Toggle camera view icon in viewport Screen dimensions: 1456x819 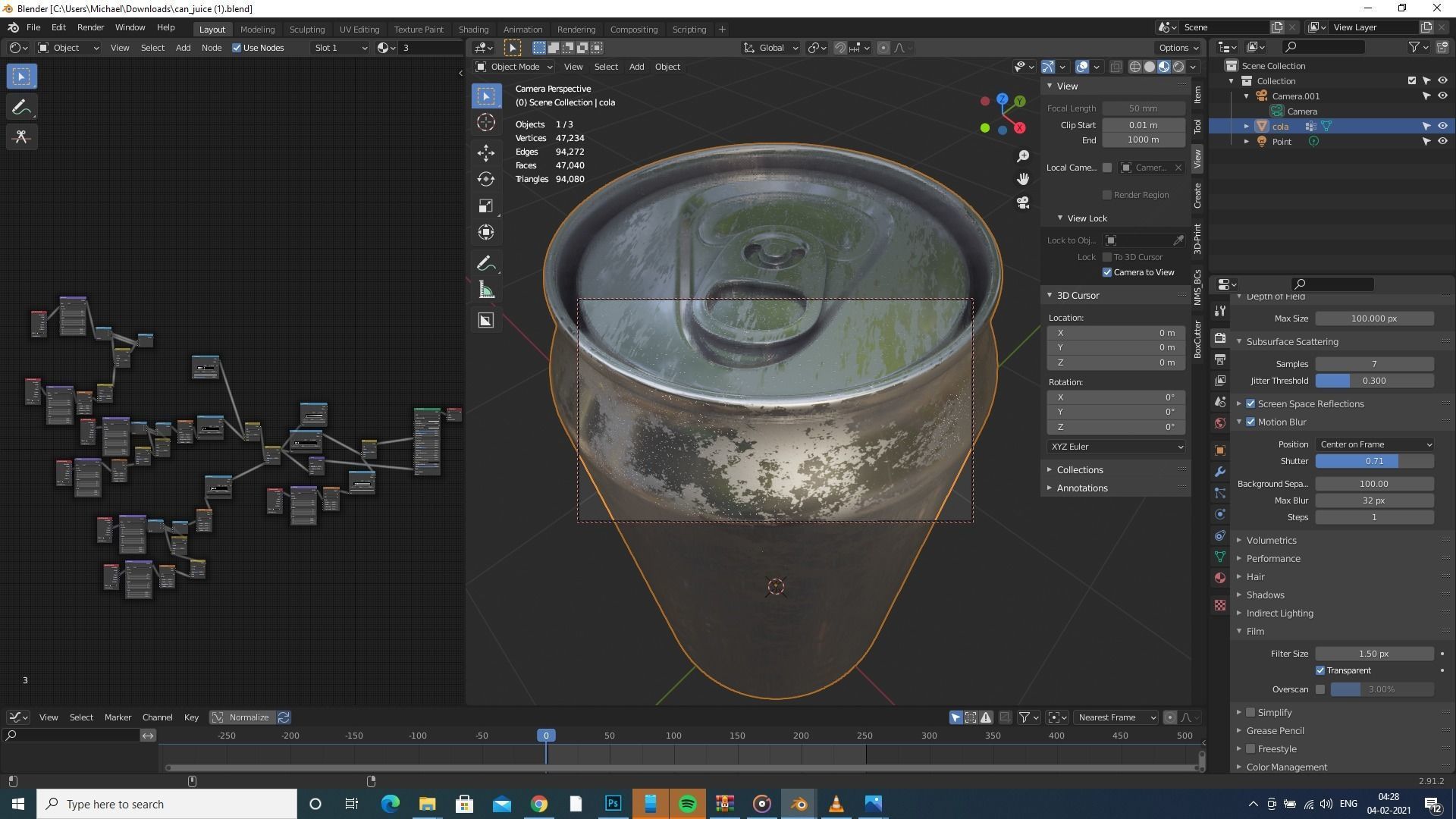click(x=1023, y=202)
